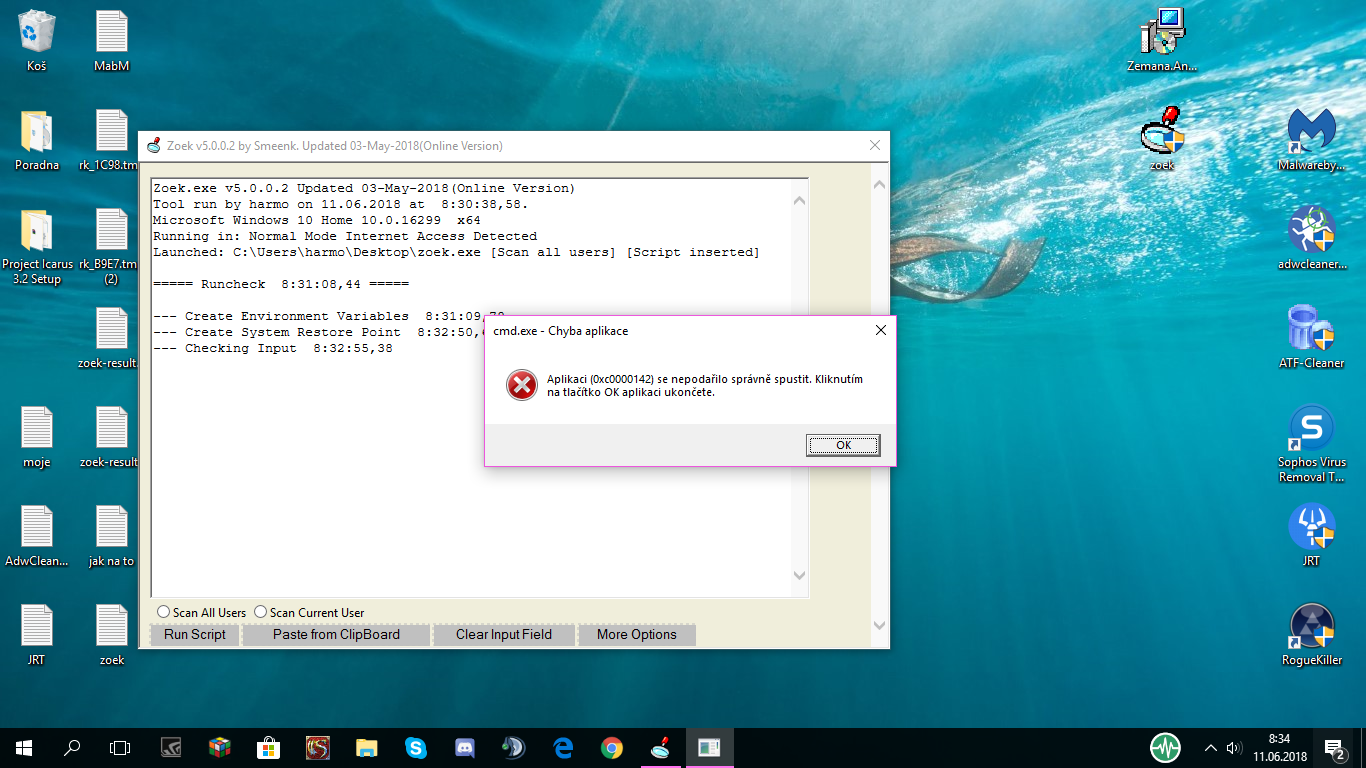Open the adwcleaner desktop icon
The width and height of the screenshot is (1366, 768).
[x=1311, y=231]
